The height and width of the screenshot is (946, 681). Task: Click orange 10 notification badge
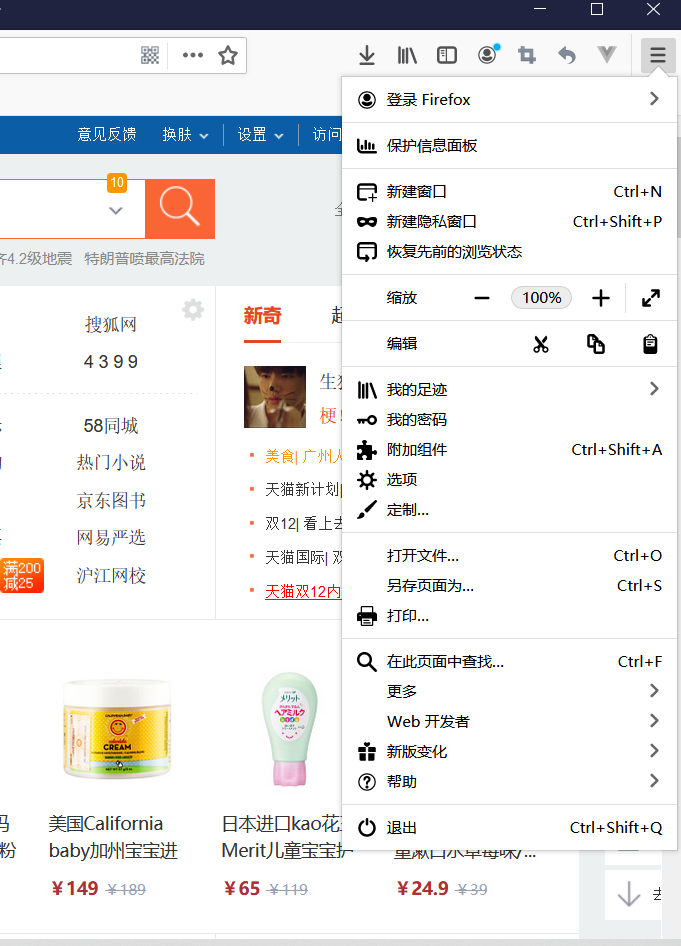click(x=117, y=182)
